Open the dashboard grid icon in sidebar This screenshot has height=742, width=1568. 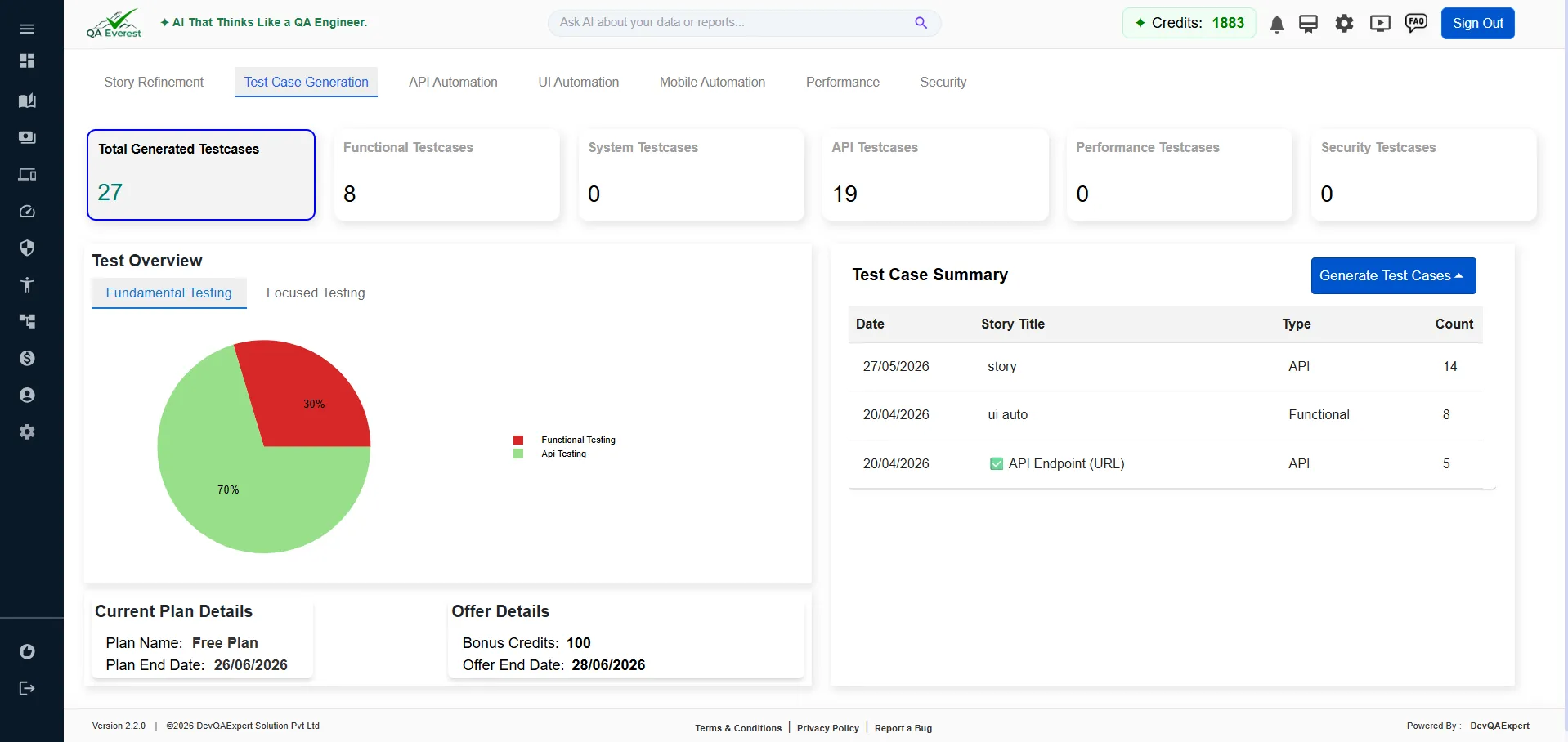(x=27, y=61)
